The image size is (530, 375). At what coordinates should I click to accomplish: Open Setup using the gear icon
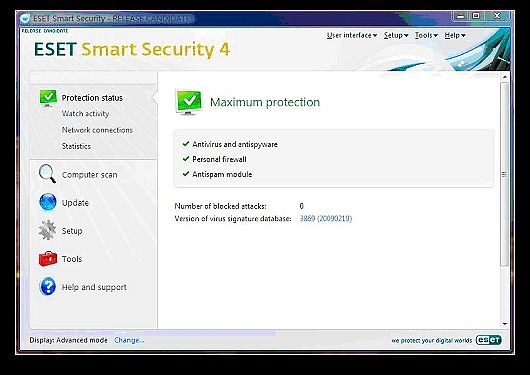(x=47, y=230)
